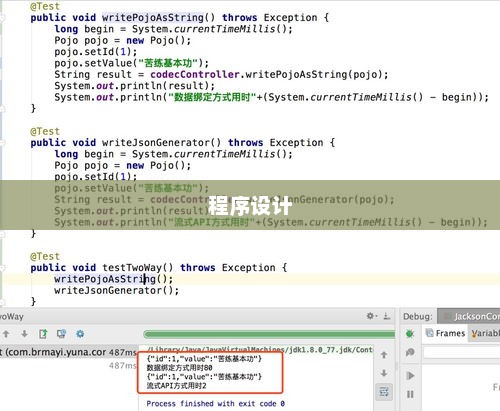
Task: Pause program in the Debug panel
Action: point(410,394)
